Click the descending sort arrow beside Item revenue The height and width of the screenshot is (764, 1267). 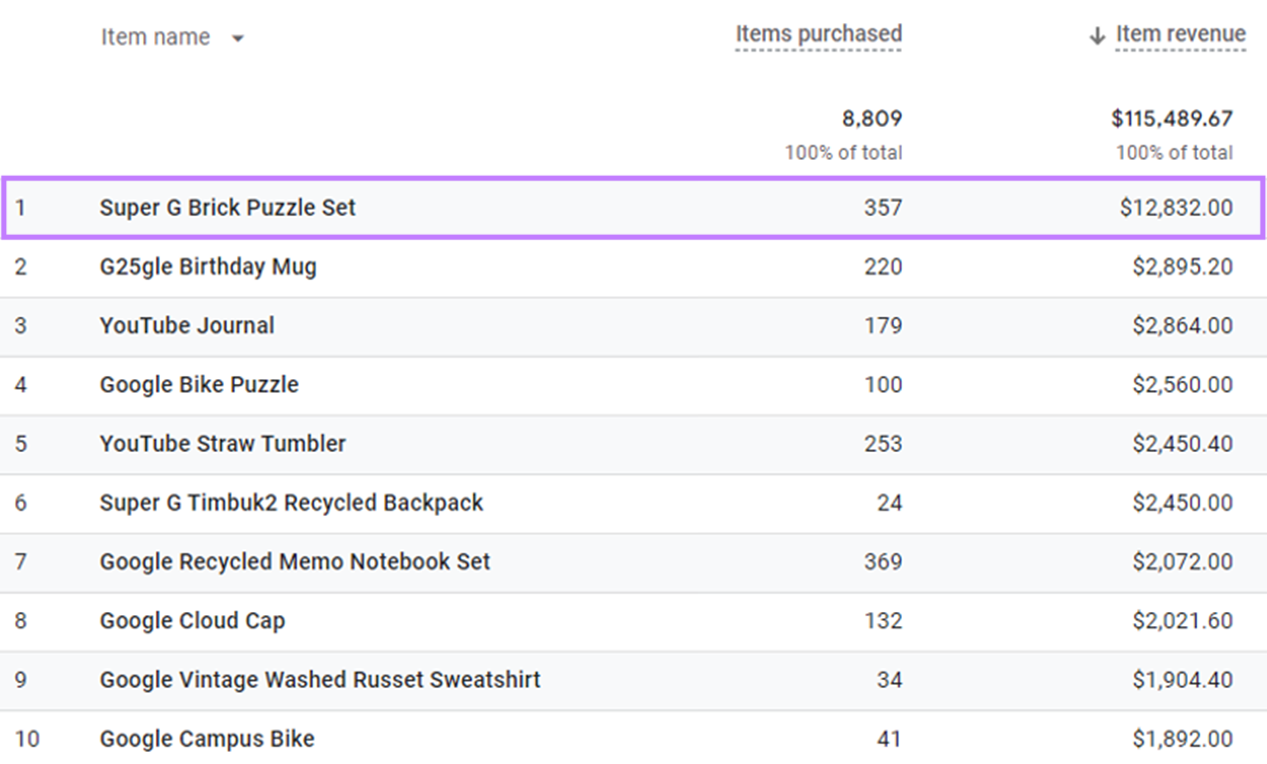pyautogui.click(x=1095, y=33)
